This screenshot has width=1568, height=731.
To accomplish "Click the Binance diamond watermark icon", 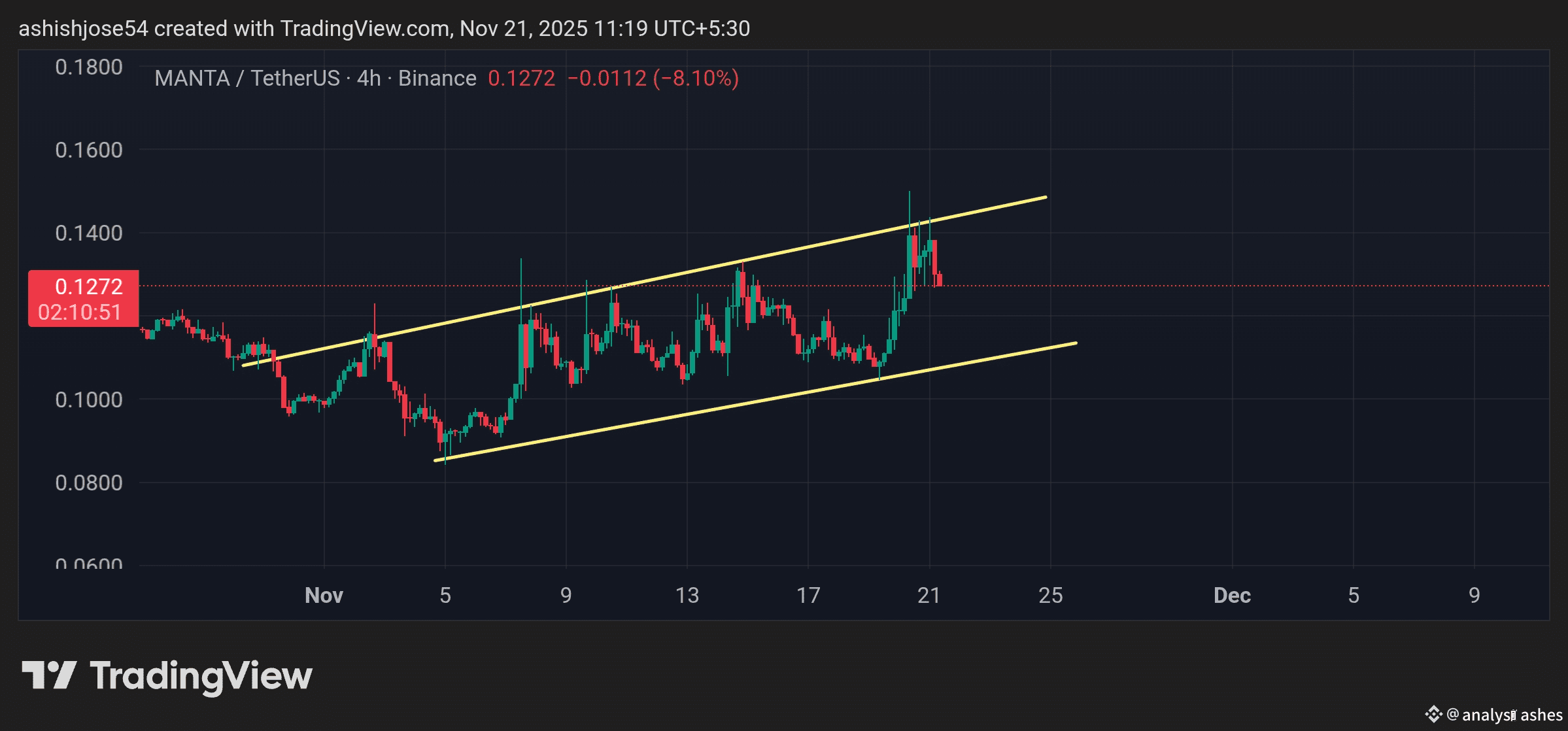I will pos(1433,714).
